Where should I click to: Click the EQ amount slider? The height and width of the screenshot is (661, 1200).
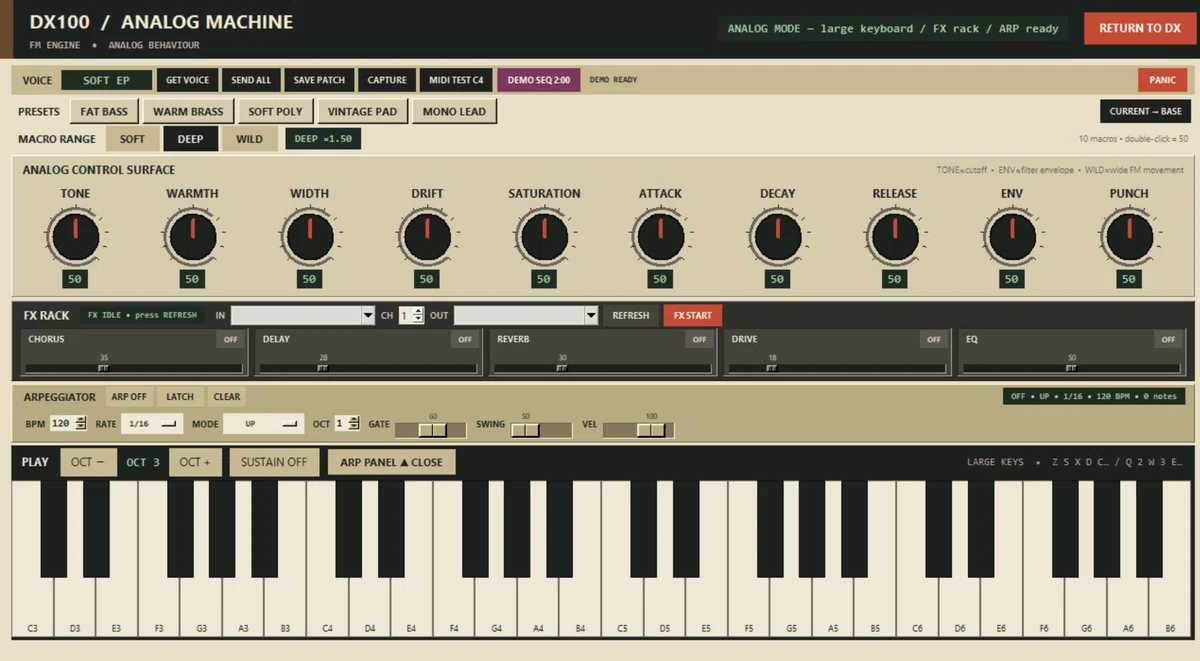point(1072,368)
